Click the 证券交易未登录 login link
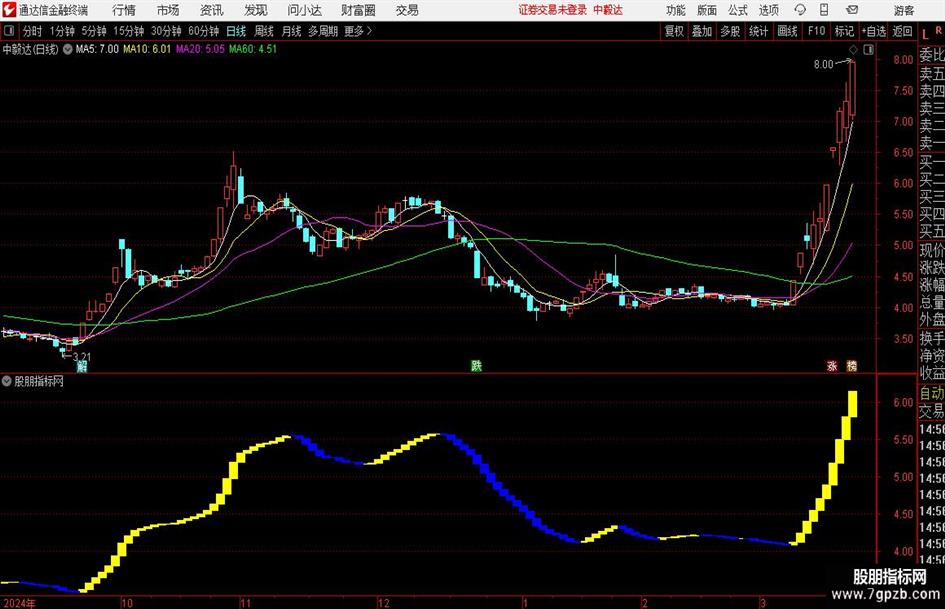The height and width of the screenshot is (609, 945). click(x=552, y=10)
